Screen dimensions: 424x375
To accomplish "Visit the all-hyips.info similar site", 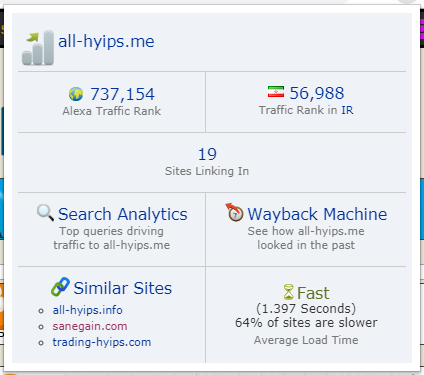I will coord(88,310).
